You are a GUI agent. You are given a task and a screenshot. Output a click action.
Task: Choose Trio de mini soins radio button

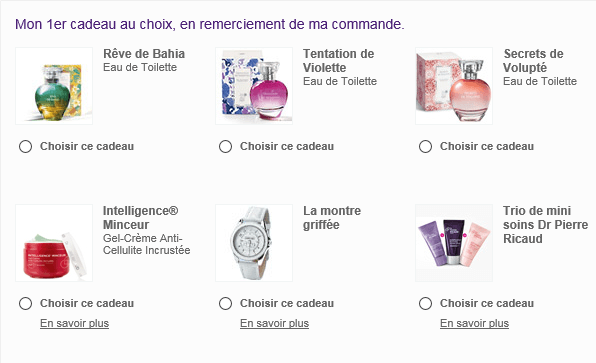coord(425,303)
